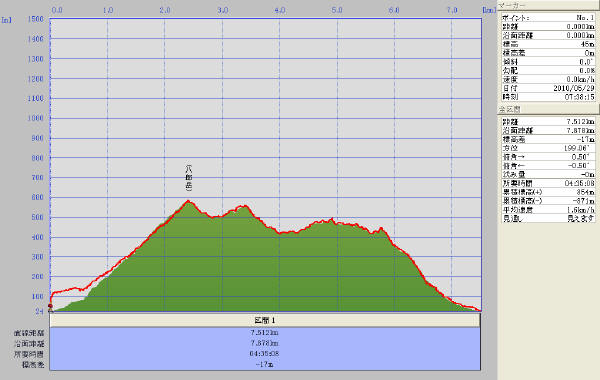The image size is (600, 380).
Task: Click the マーカー panel header
Action: coord(548,5)
